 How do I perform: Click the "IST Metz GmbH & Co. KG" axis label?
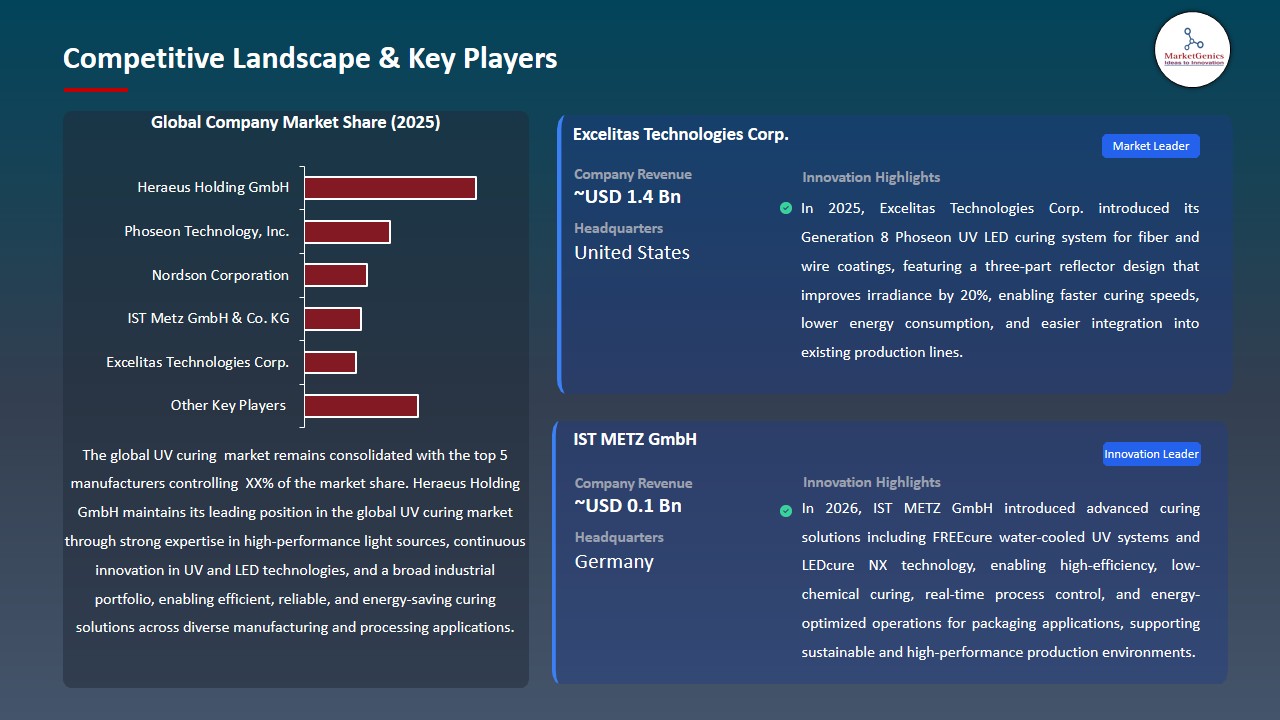(209, 319)
